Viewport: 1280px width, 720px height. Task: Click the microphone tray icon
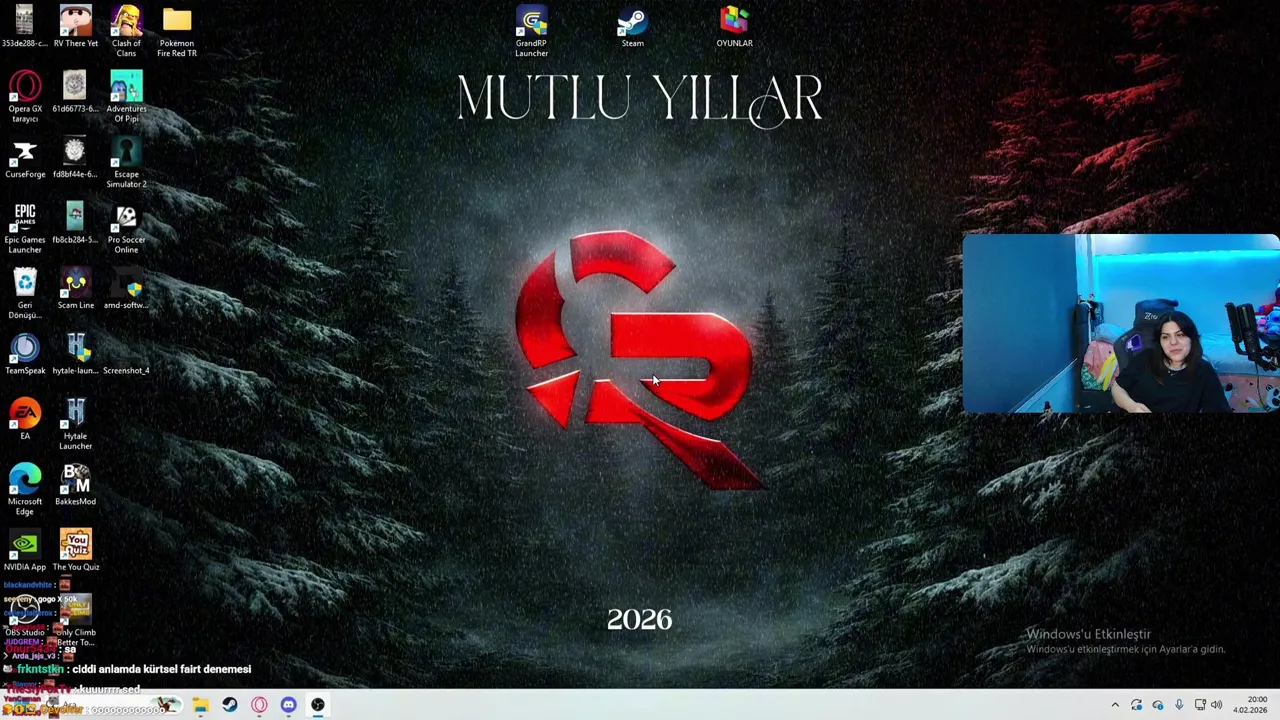pos(1179,705)
